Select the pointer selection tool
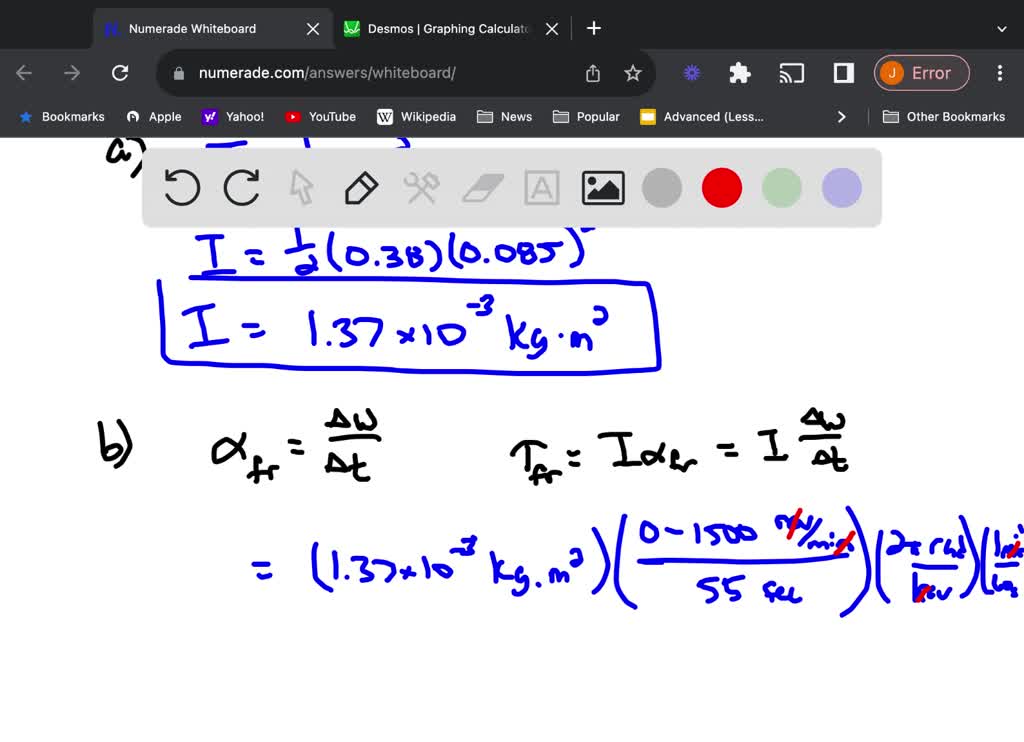1024x742 pixels. click(301, 187)
